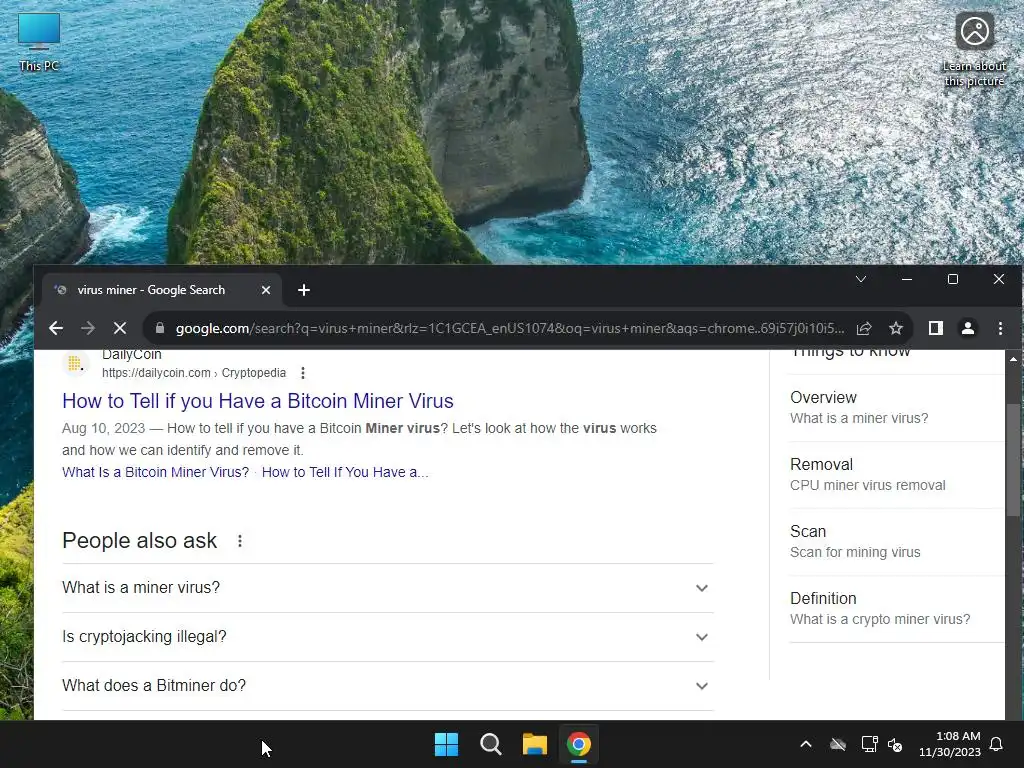Click Chrome's forward navigation arrow

88,328
